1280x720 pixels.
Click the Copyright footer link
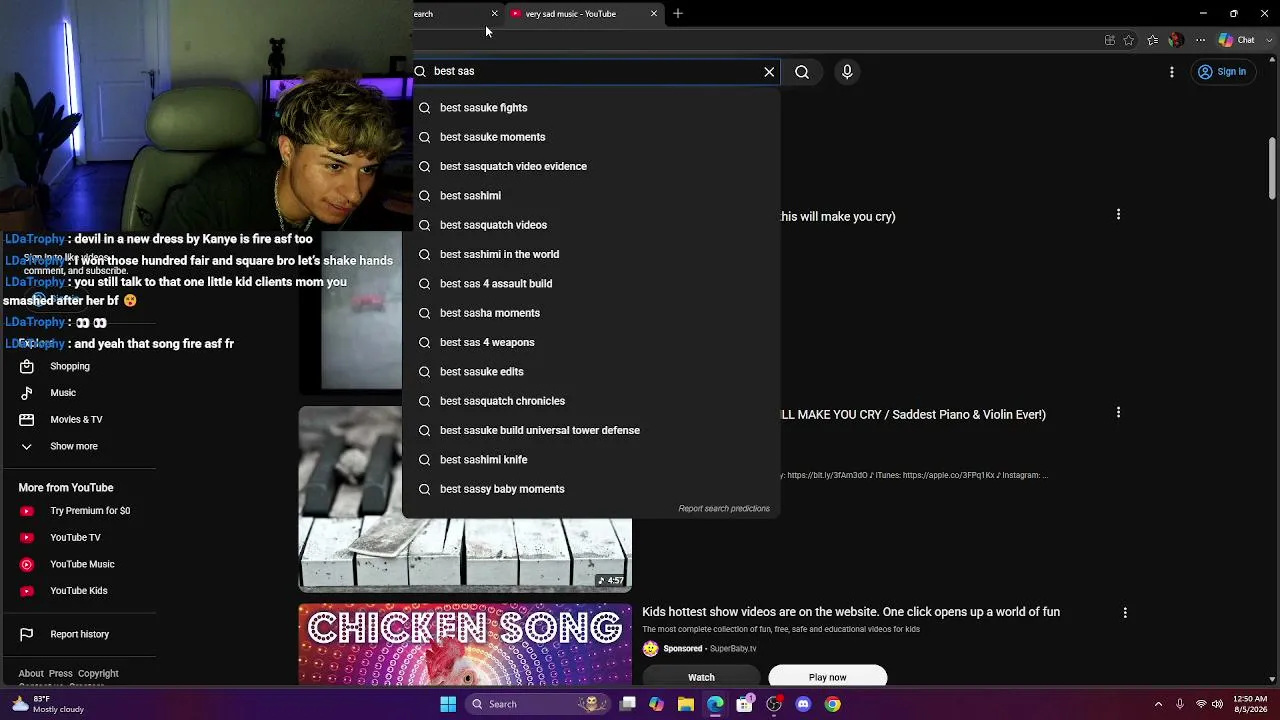(98, 674)
